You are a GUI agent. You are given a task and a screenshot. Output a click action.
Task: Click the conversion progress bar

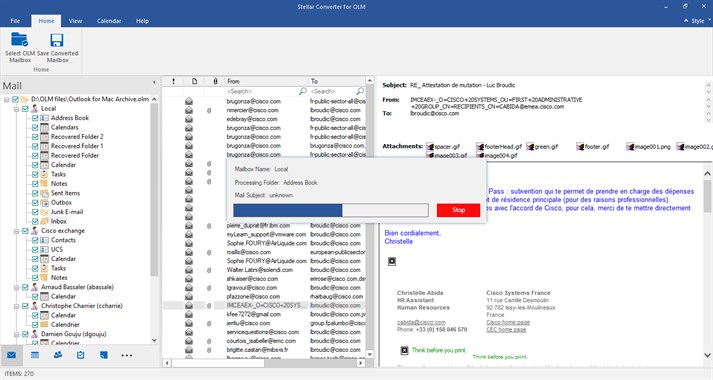331,210
